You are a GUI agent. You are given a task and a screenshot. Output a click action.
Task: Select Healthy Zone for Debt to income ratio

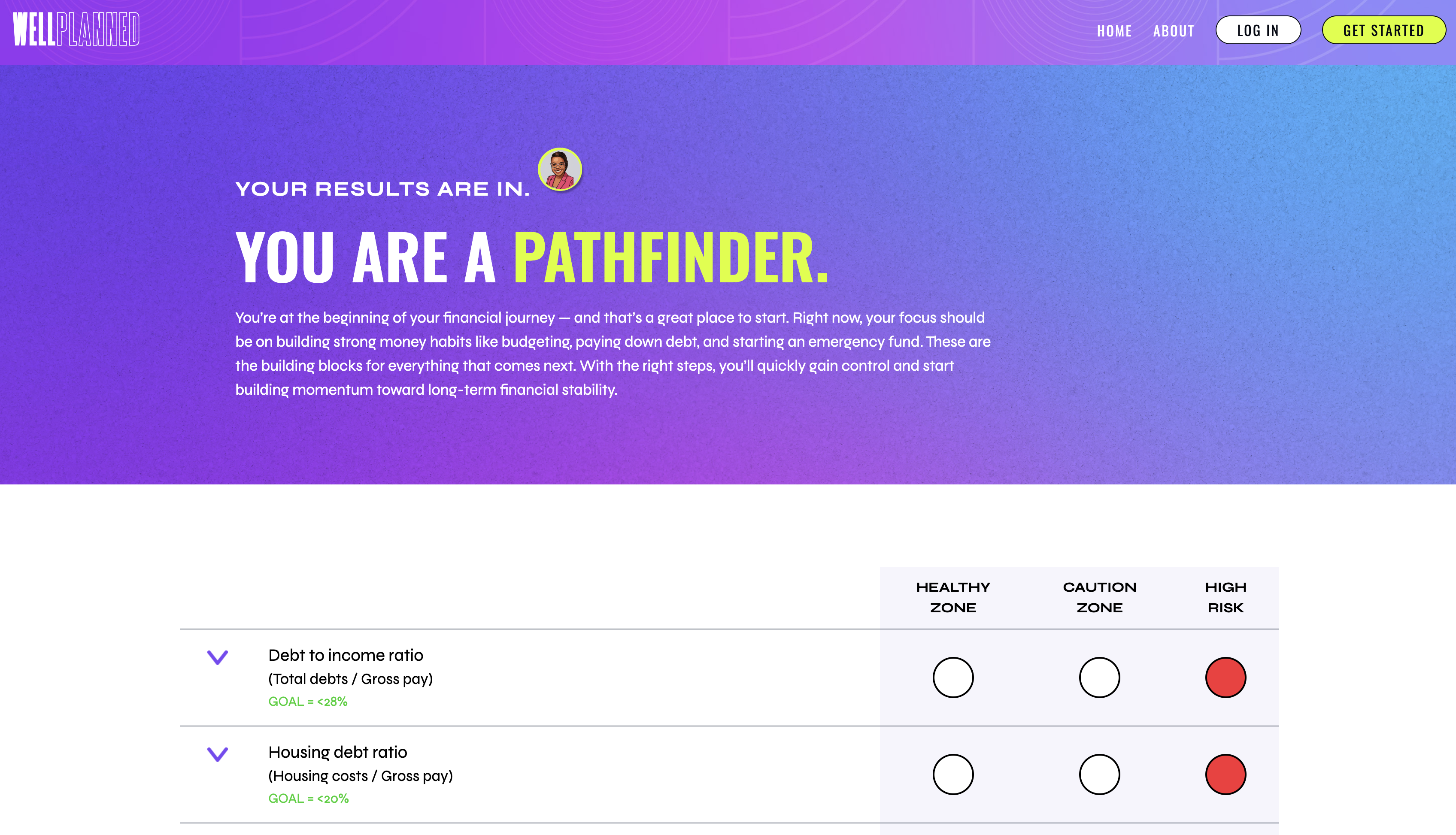tap(953, 677)
